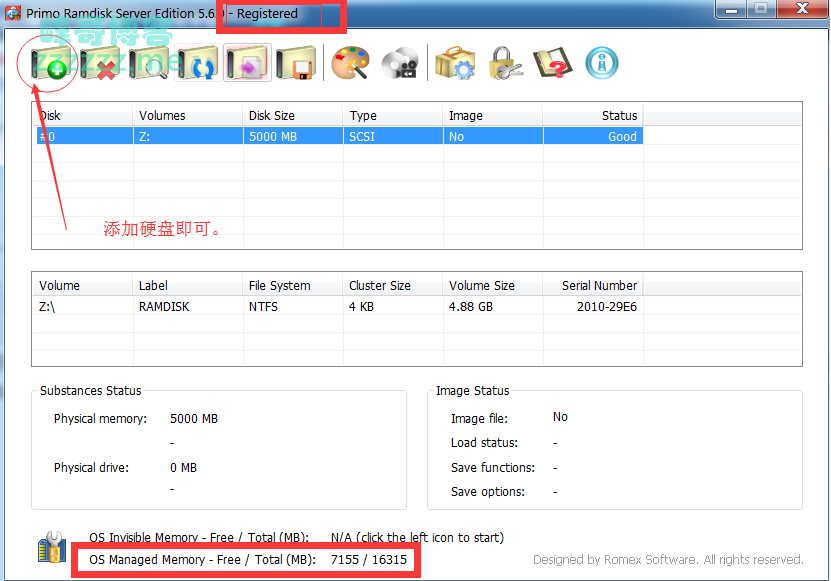Image resolution: width=831 pixels, height=581 pixels.
Task: Click the green add new disk icon
Action: coord(51,65)
